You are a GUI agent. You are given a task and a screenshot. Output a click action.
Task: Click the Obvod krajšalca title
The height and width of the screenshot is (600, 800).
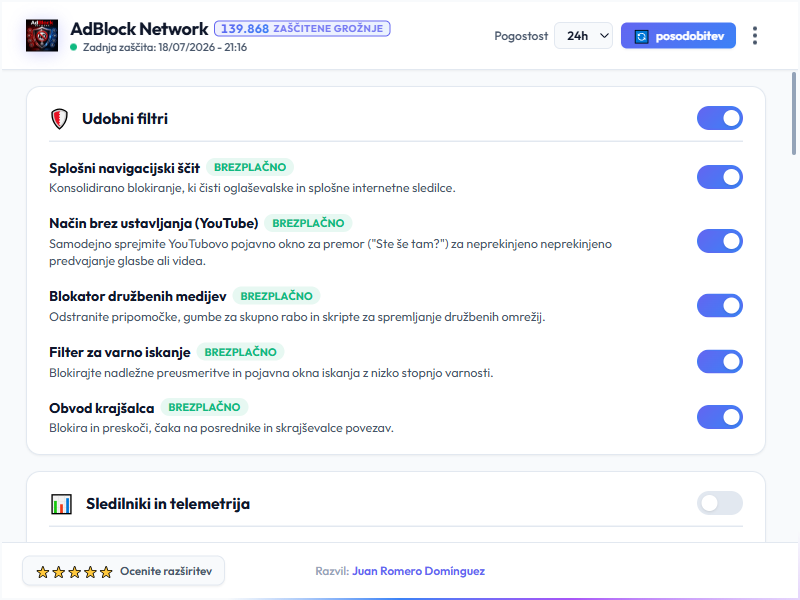click(x=102, y=409)
